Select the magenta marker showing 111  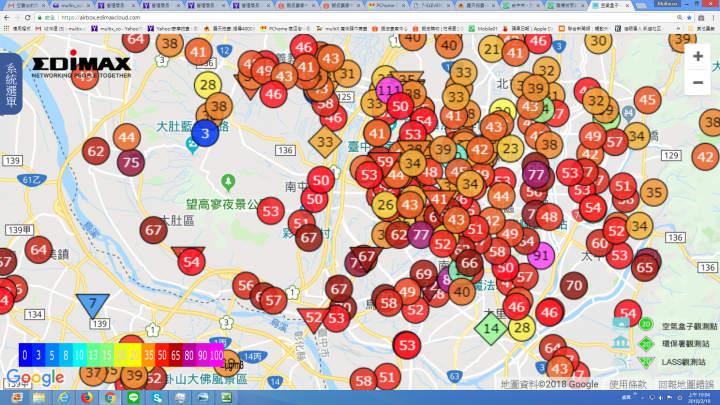point(389,90)
